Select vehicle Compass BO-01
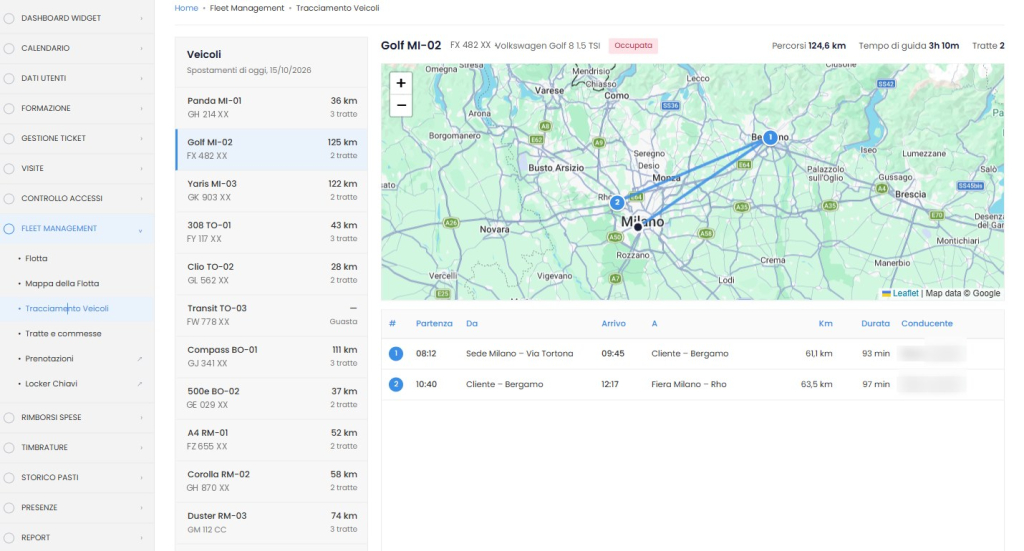This screenshot has width=1024, height=551. tap(272, 356)
